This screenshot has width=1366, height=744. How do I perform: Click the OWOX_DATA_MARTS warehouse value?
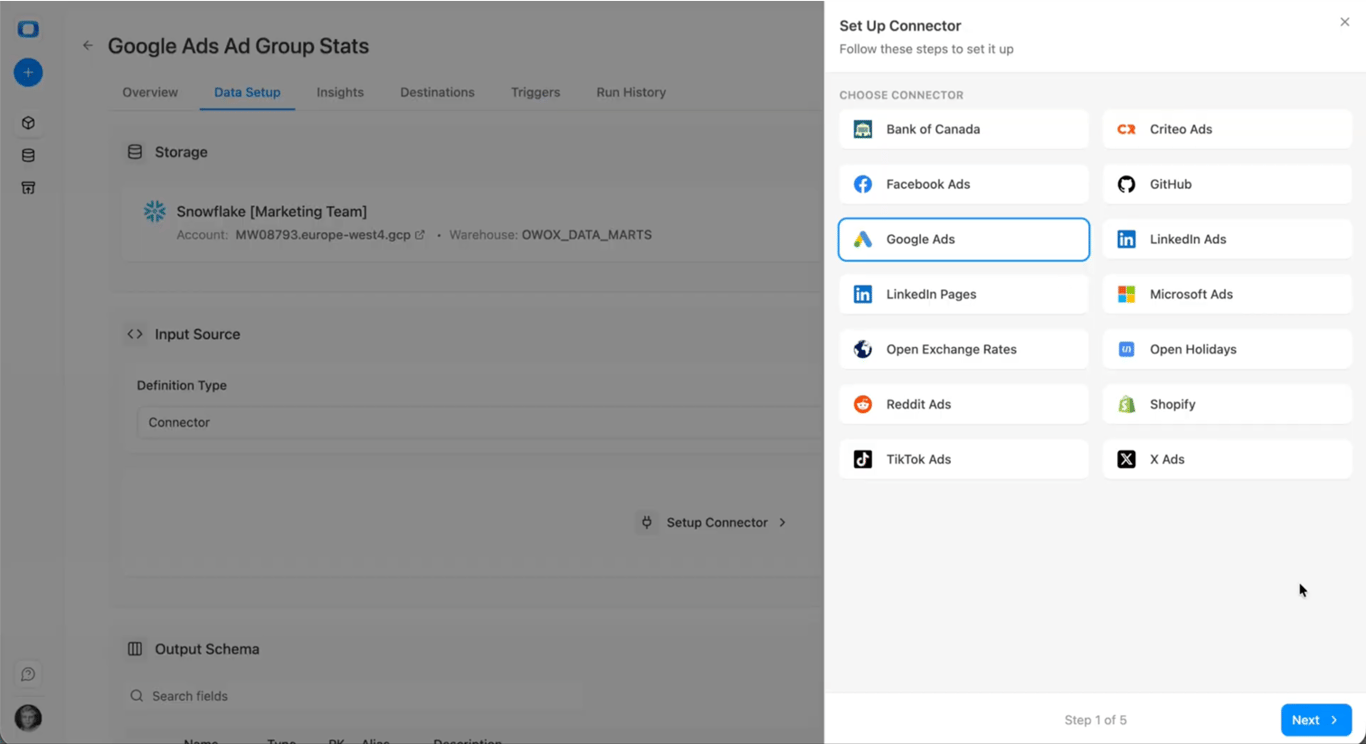pos(587,235)
